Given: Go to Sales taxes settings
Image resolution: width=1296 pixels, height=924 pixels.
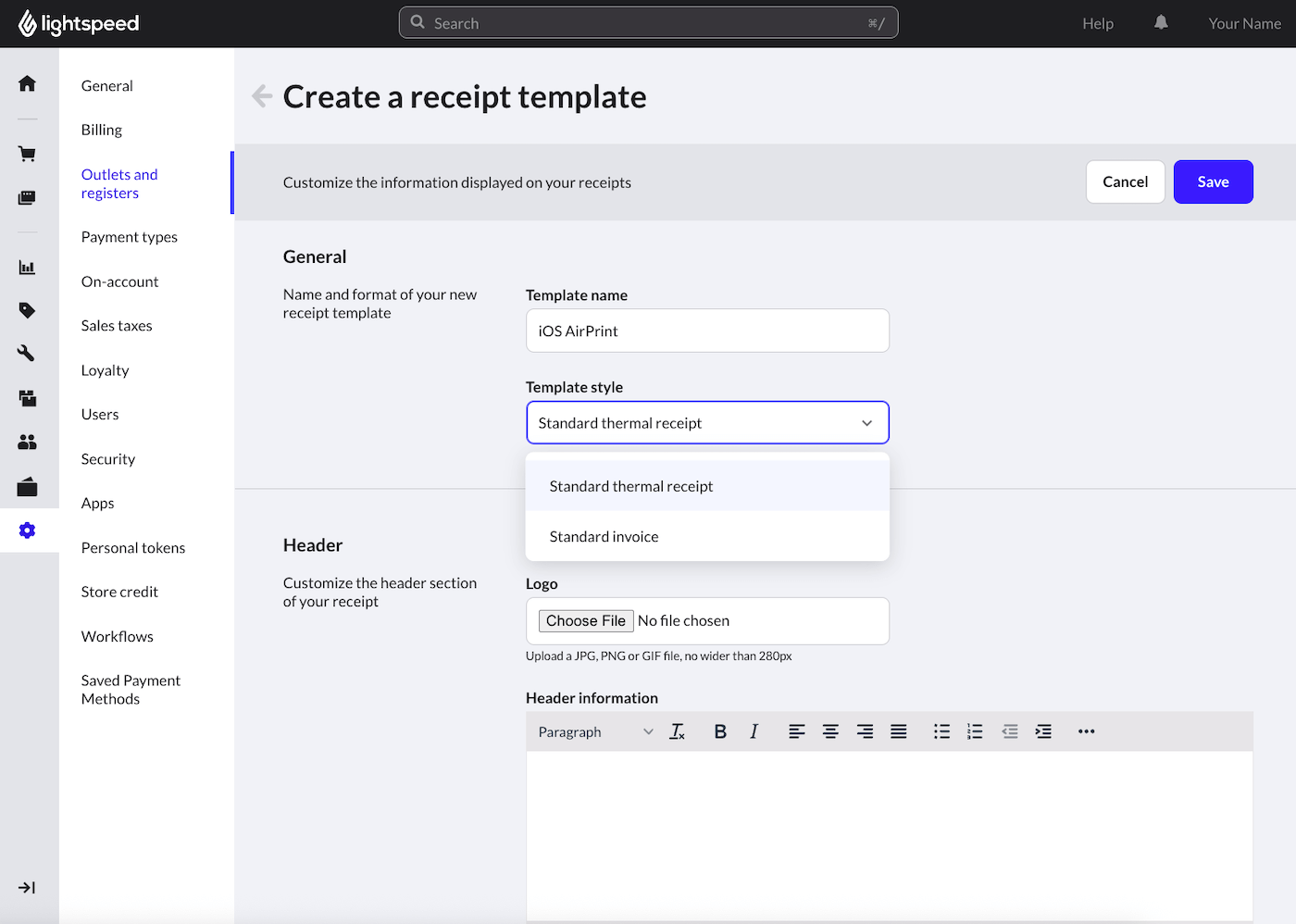Looking at the screenshot, I should pyautogui.click(x=117, y=326).
